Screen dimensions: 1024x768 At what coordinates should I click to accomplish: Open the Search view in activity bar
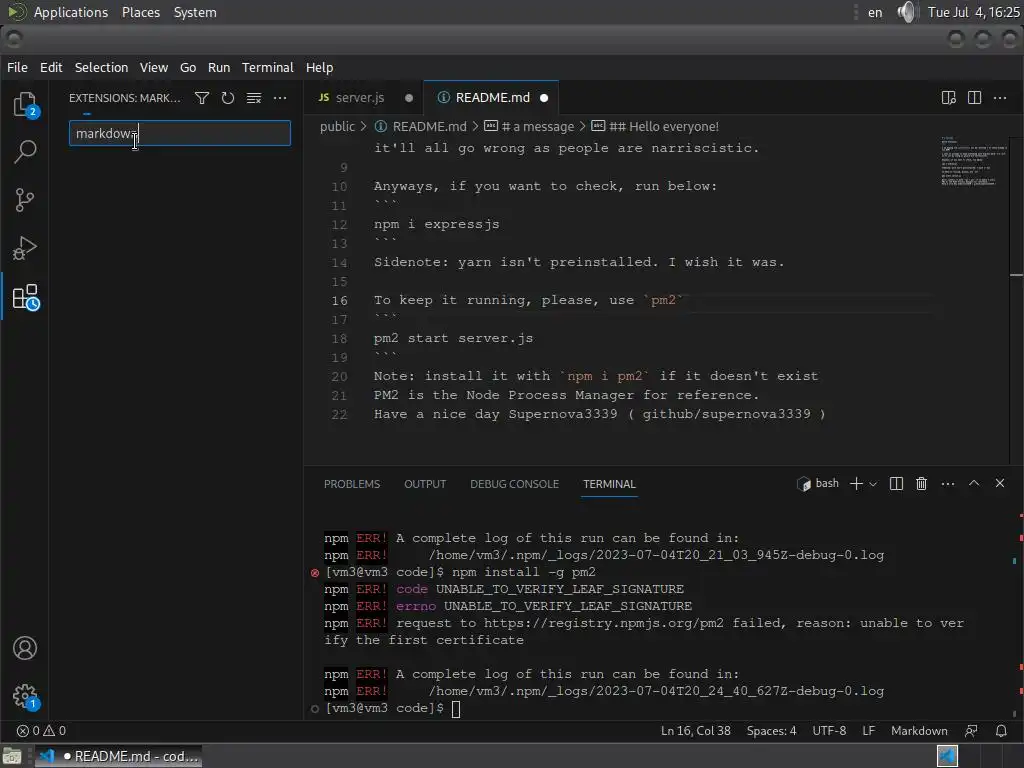click(x=25, y=152)
